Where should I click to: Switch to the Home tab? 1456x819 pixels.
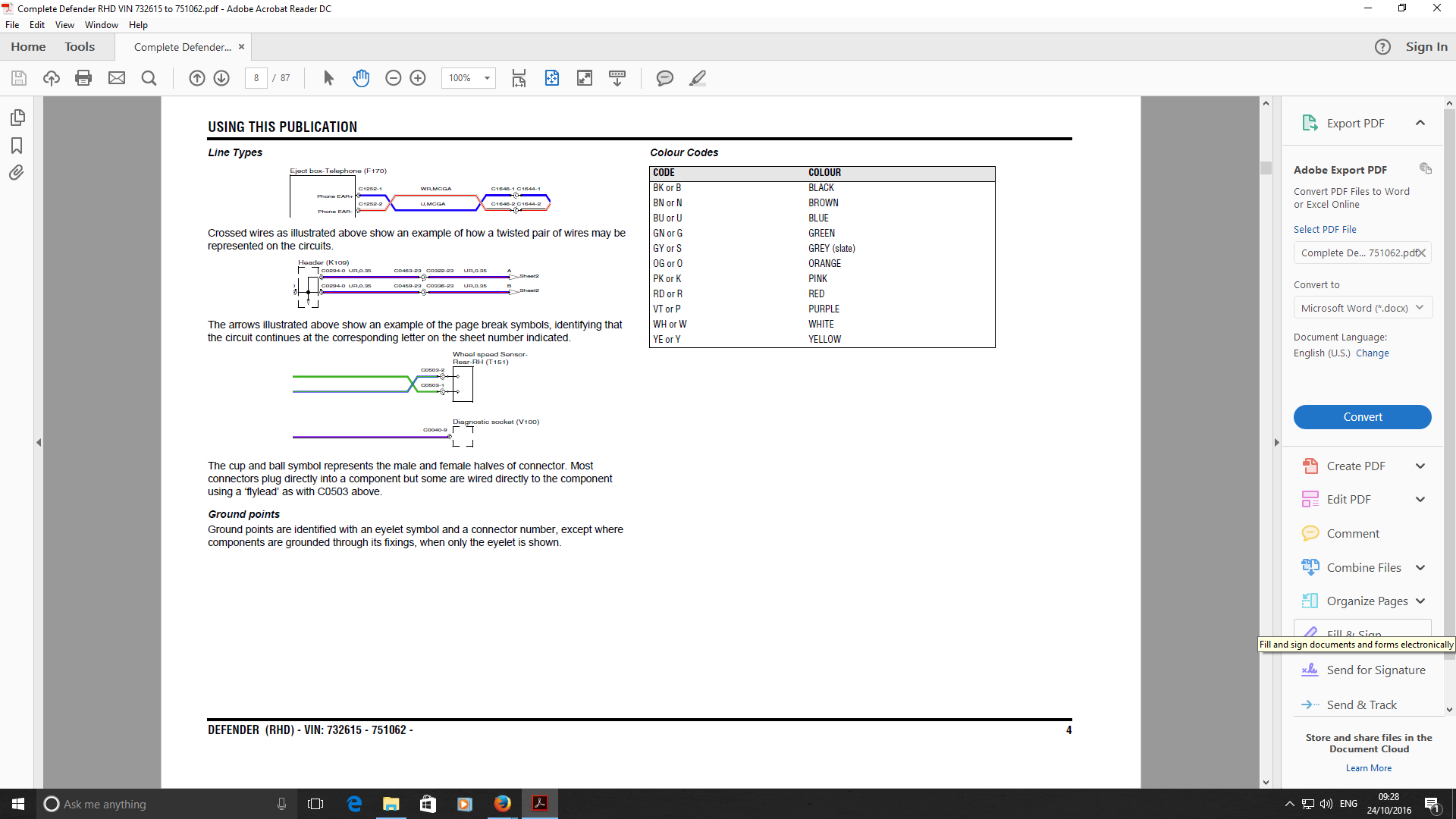[28, 47]
